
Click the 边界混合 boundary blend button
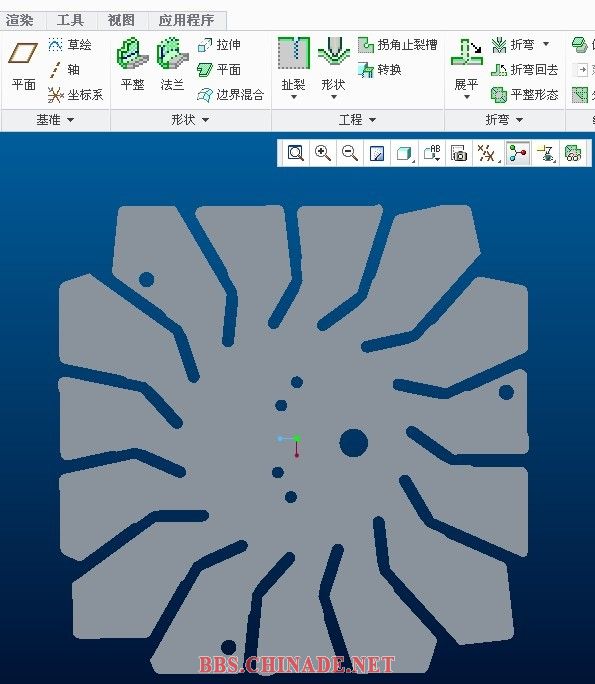(x=231, y=95)
